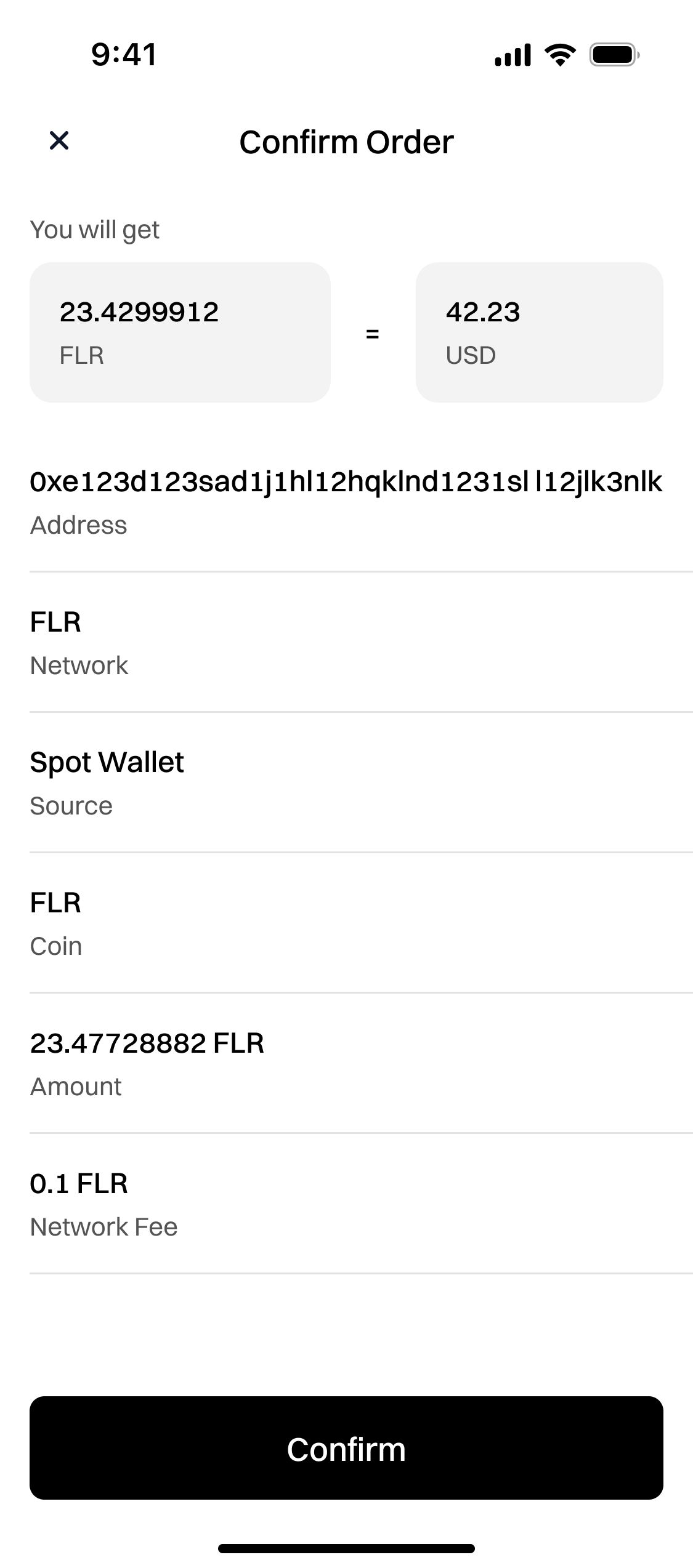The width and height of the screenshot is (693, 1568).
Task: Tap the Network Fee label
Action: pyautogui.click(x=103, y=1227)
